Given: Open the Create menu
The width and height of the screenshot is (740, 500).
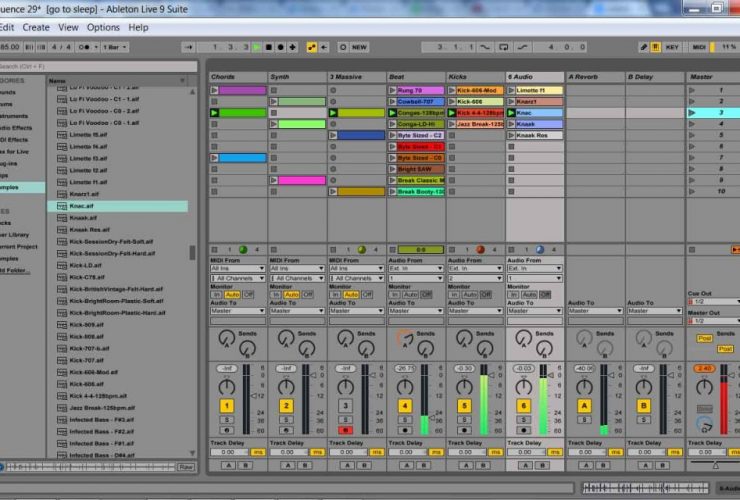Looking at the screenshot, I should tap(36, 27).
